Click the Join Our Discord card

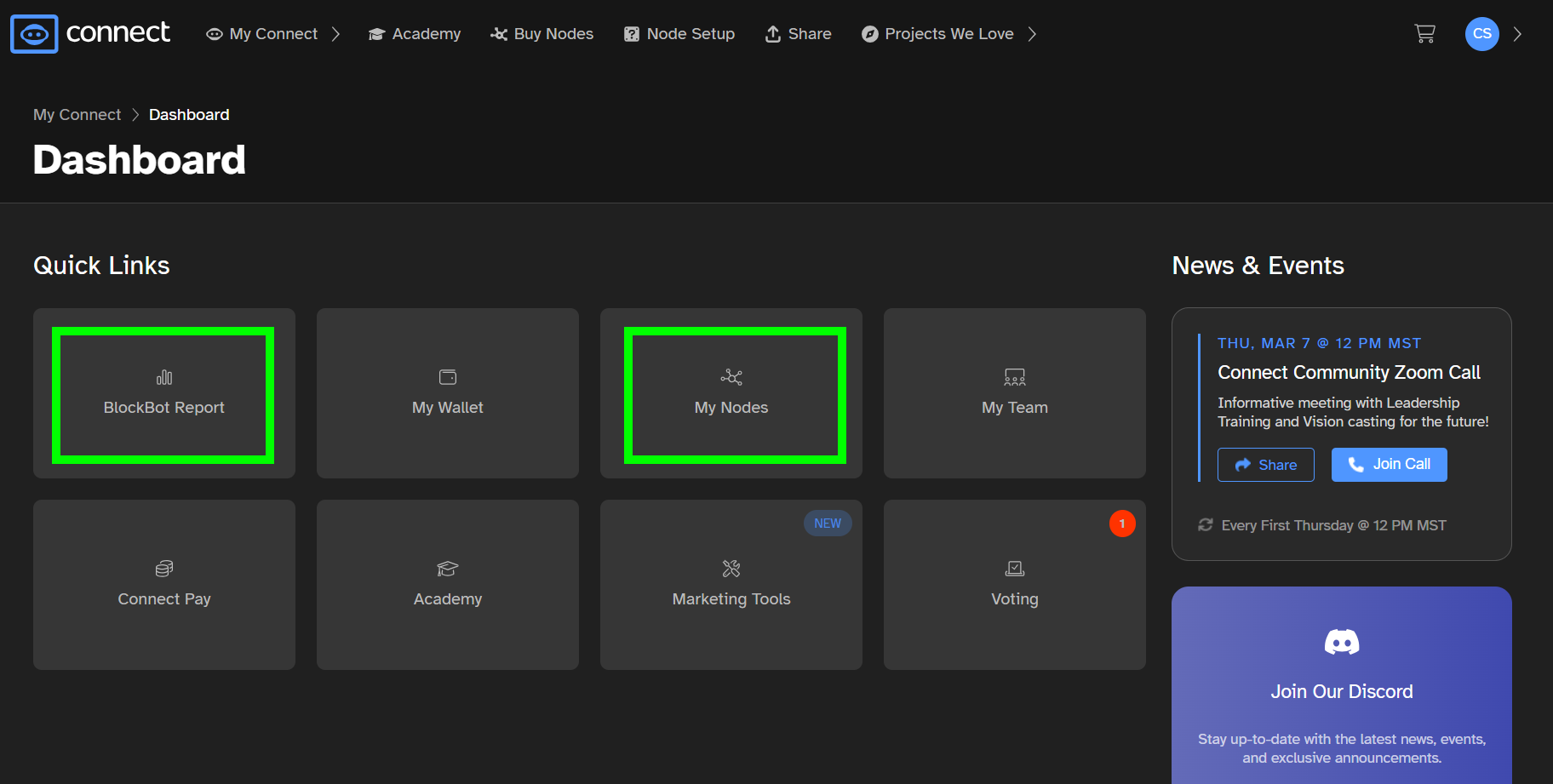pos(1342,685)
